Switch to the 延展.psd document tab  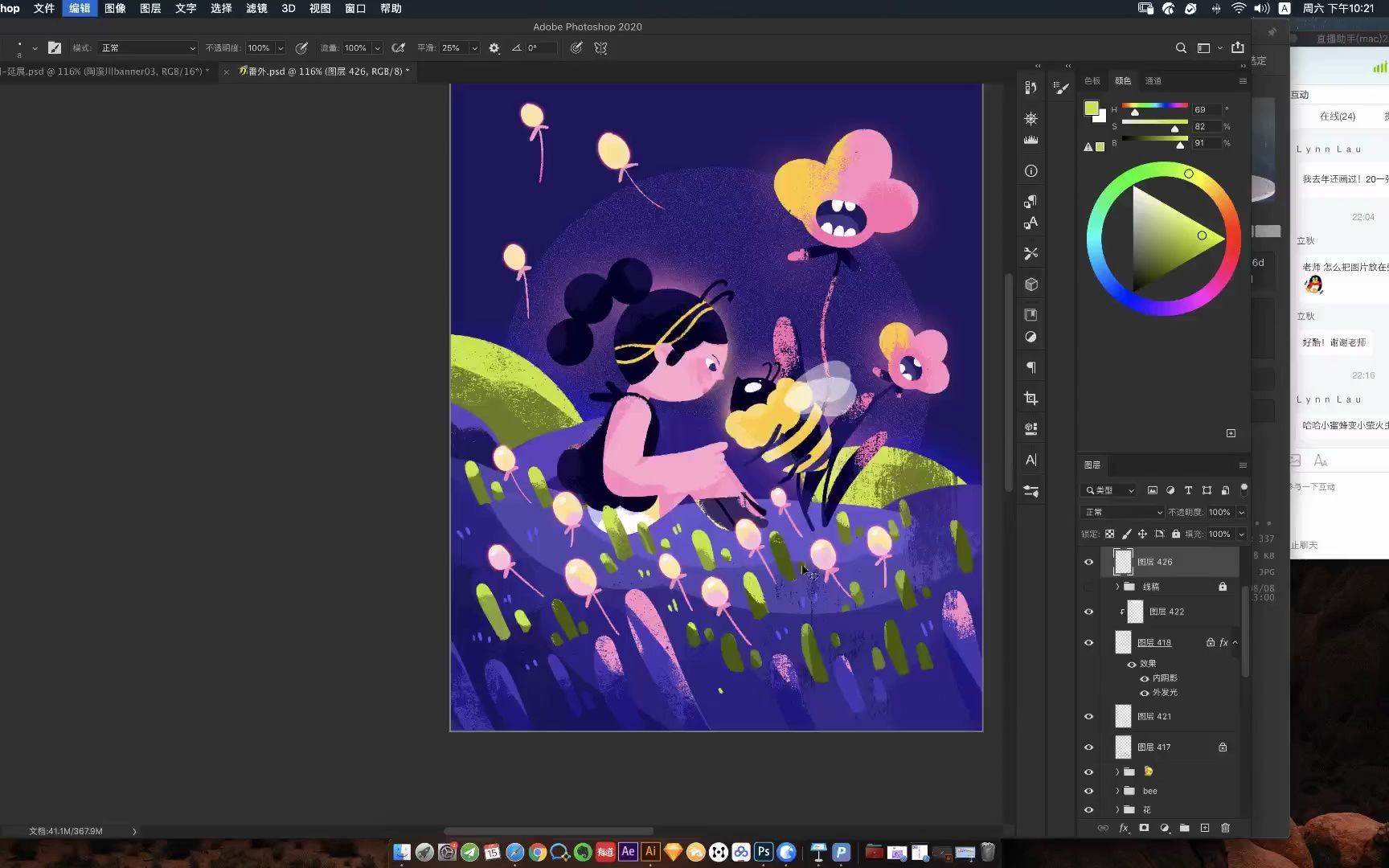pyautogui.click(x=104, y=72)
